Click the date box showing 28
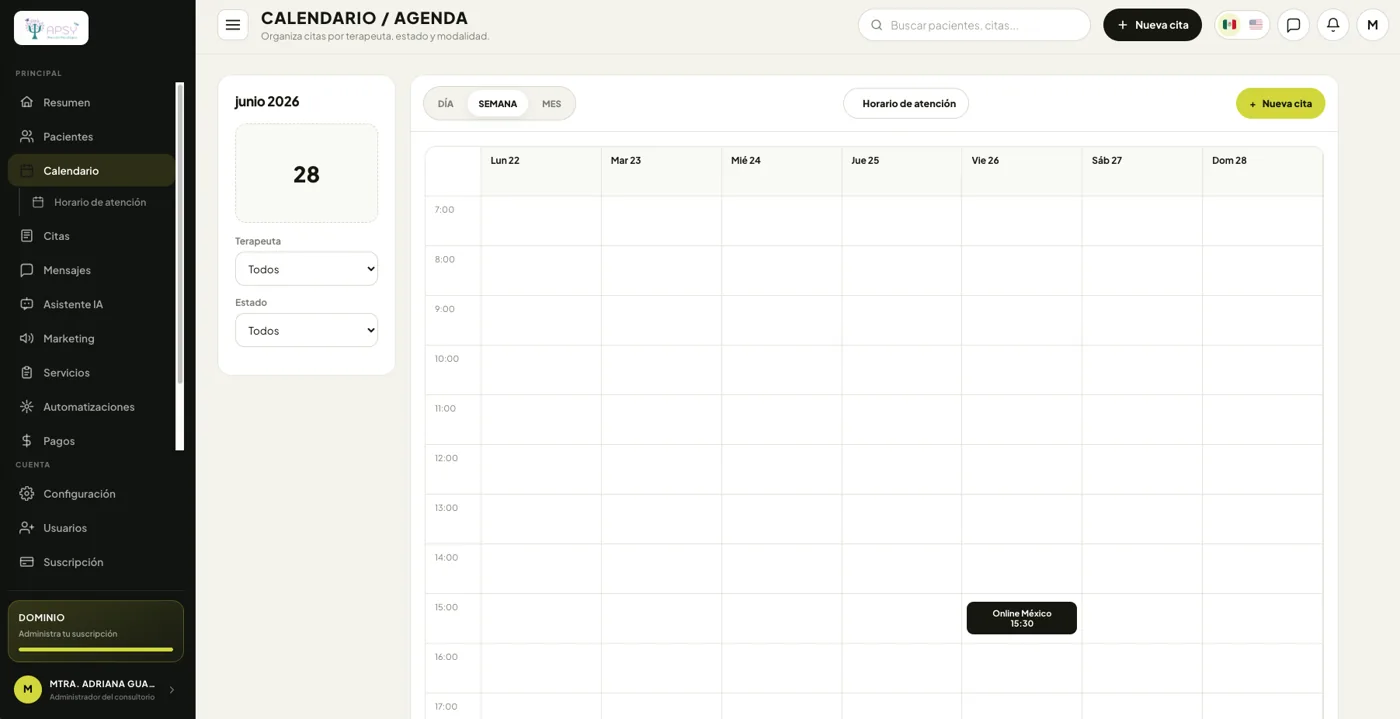 (306, 173)
